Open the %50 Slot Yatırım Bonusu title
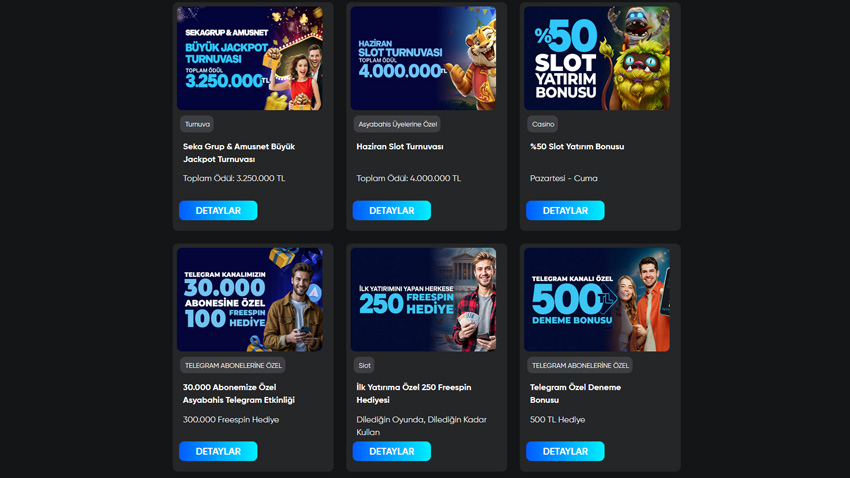This screenshot has width=850, height=478. 577,146
